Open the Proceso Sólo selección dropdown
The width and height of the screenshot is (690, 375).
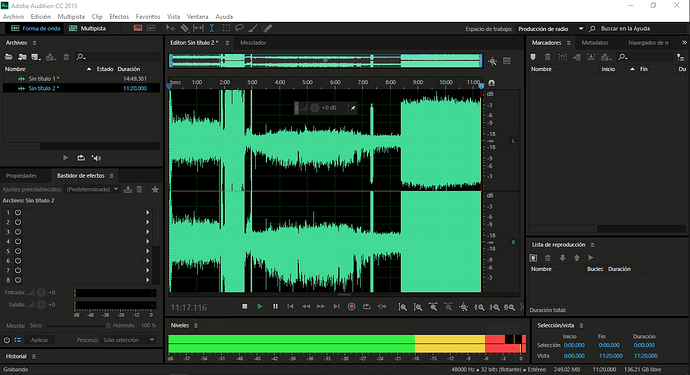point(128,340)
